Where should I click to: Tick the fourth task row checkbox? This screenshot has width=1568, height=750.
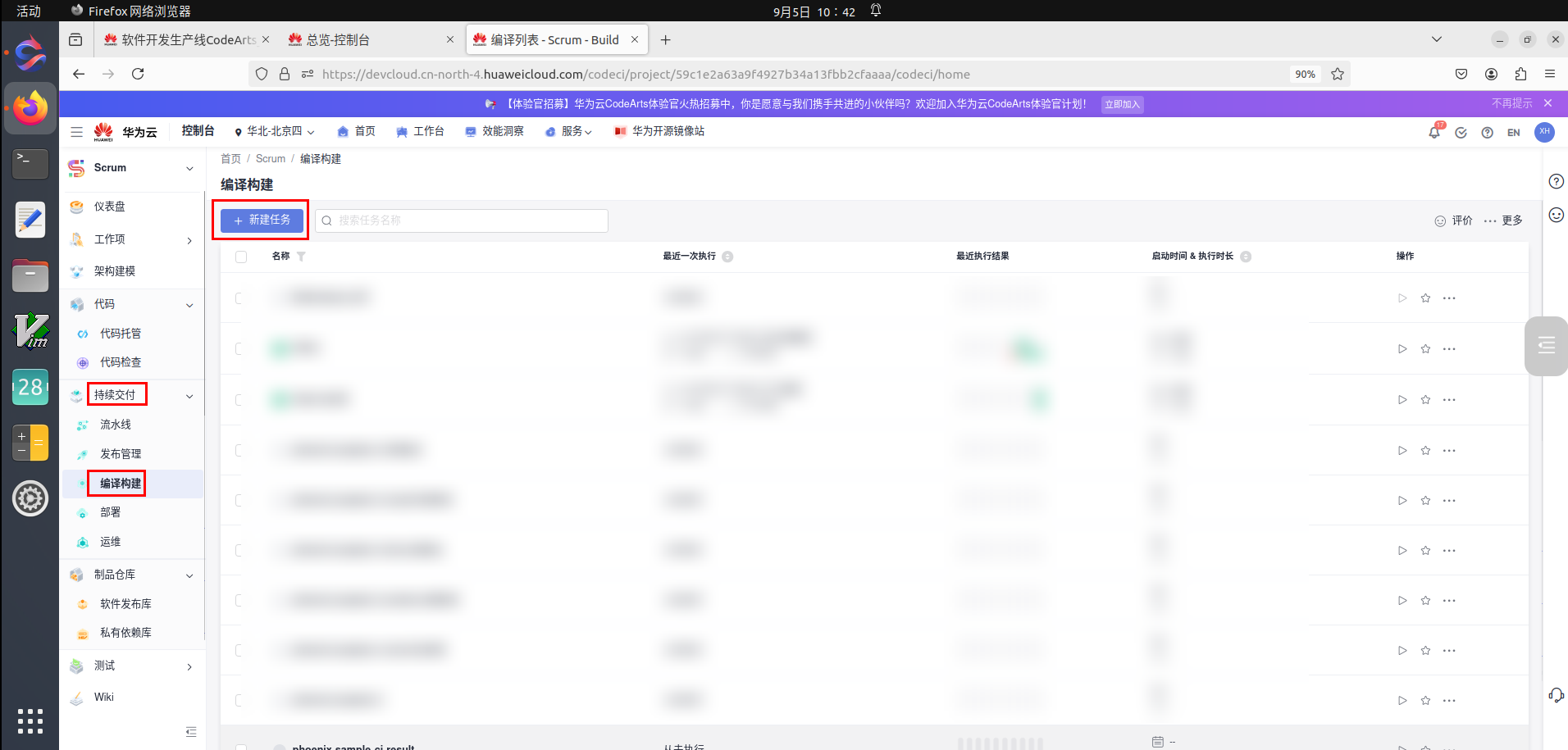pos(240,450)
